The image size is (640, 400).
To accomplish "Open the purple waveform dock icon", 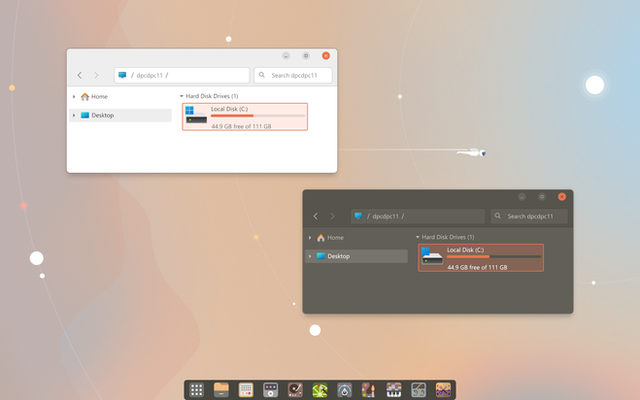I will click(443, 390).
